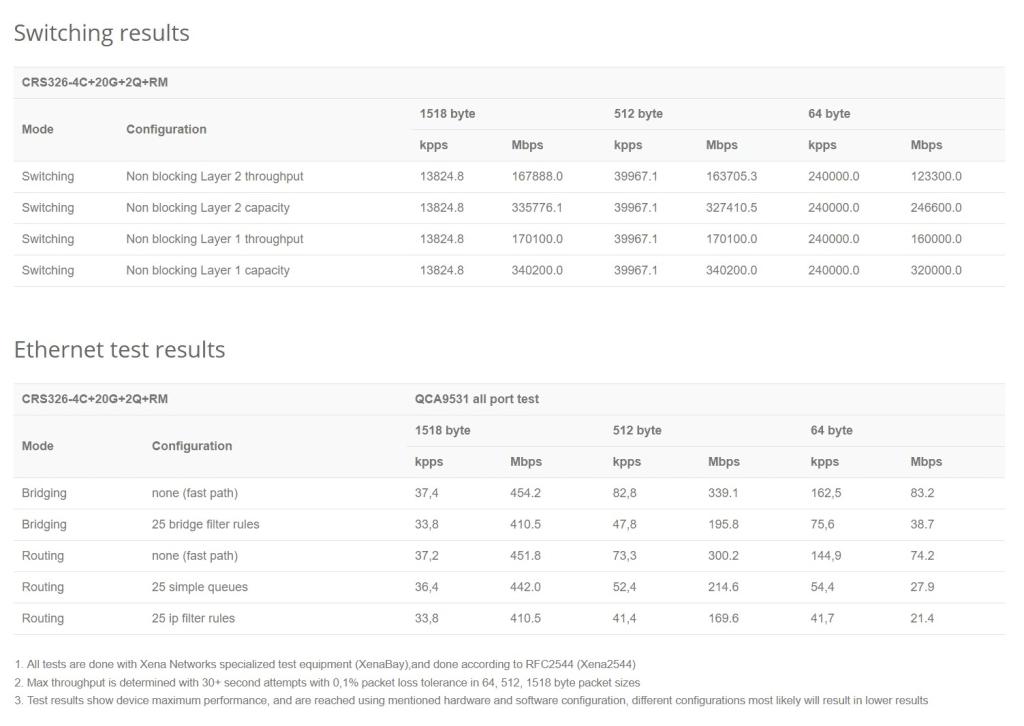The height and width of the screenshot is (726, 1024).
Task: Click the 21.4 Mbps value
Action: point(922,618)
